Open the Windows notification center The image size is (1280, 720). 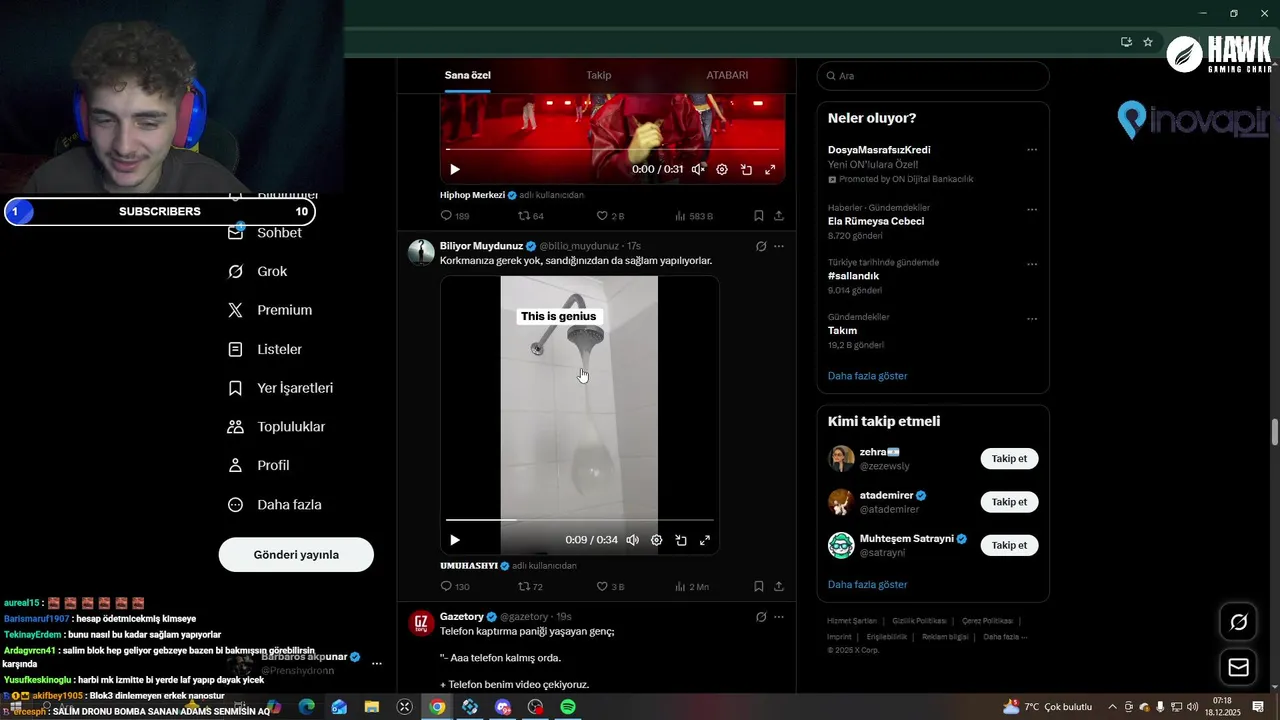pos(1258,707)
